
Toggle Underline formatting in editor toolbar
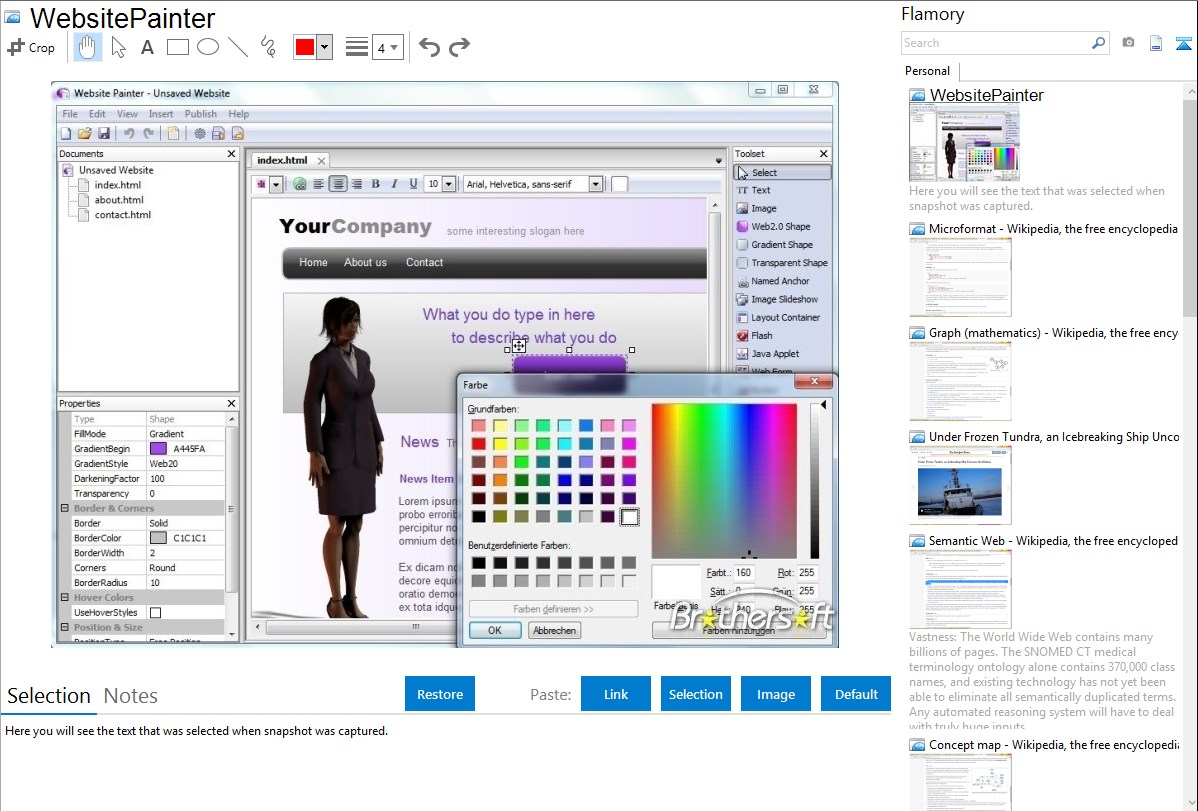[413, 184]
